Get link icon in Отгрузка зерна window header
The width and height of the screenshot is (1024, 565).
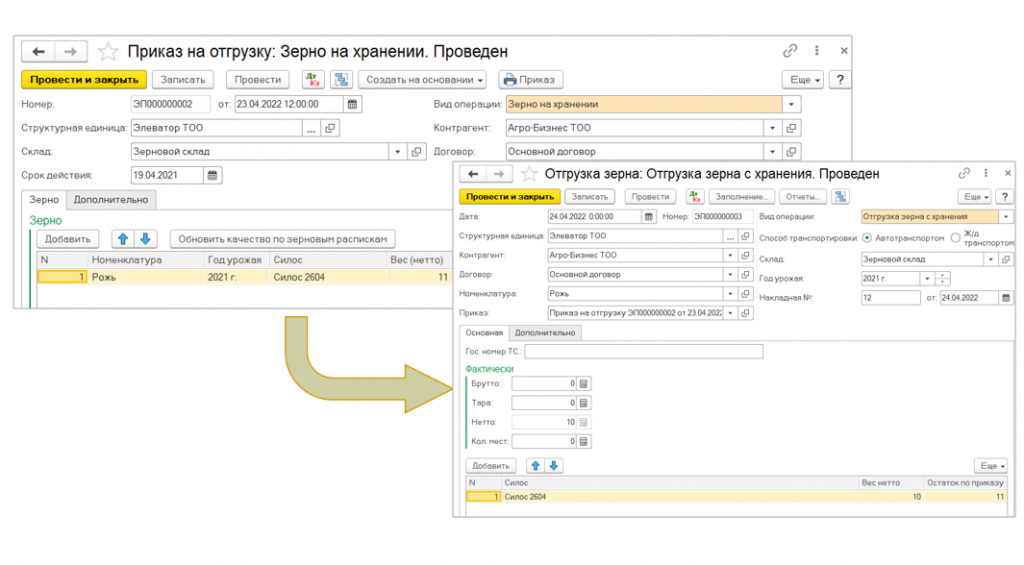[964, 174]
